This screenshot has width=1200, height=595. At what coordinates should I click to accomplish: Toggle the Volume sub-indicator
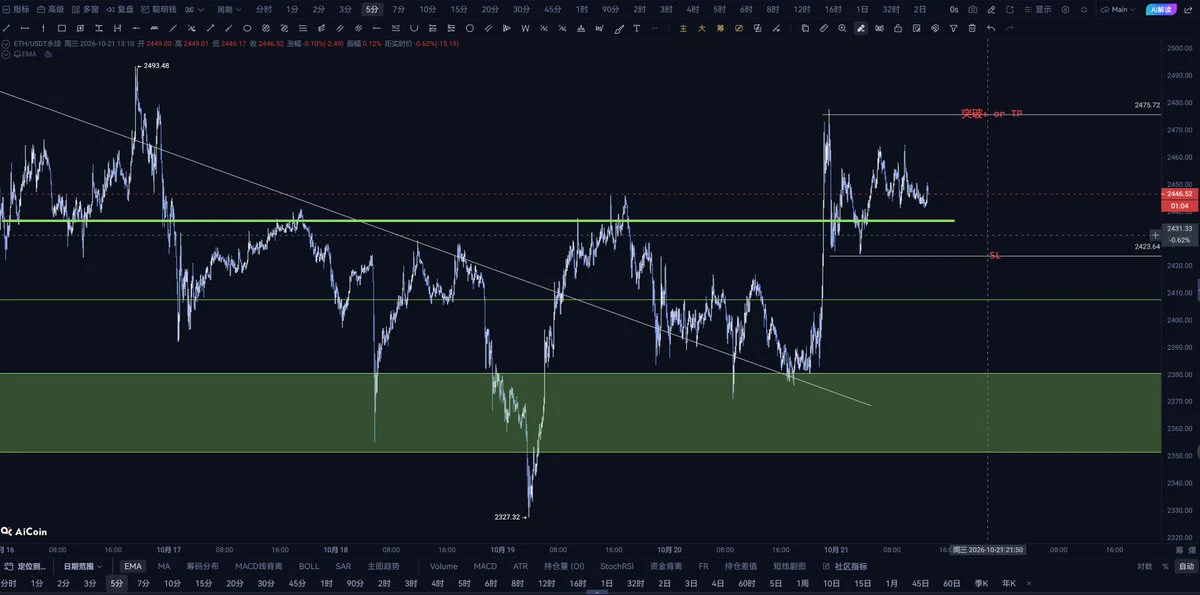point(443,566)
